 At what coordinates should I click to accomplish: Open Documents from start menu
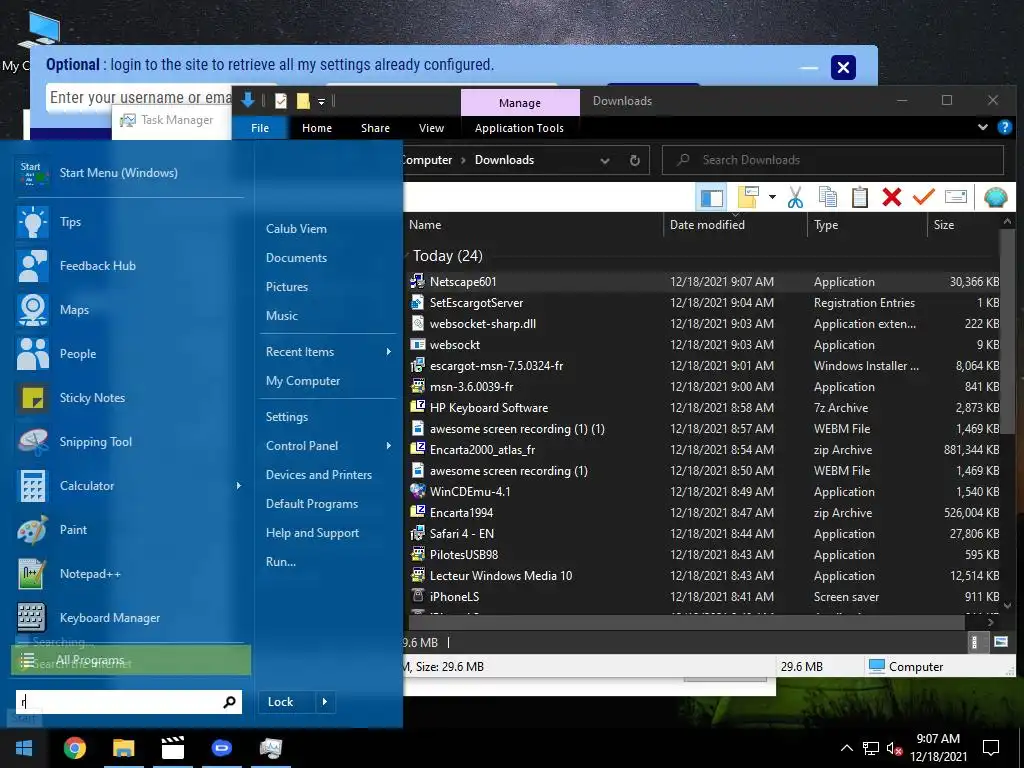point(296,258)
